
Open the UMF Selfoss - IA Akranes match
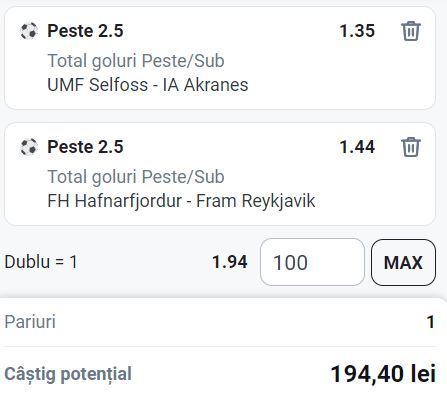pos(148,85)
